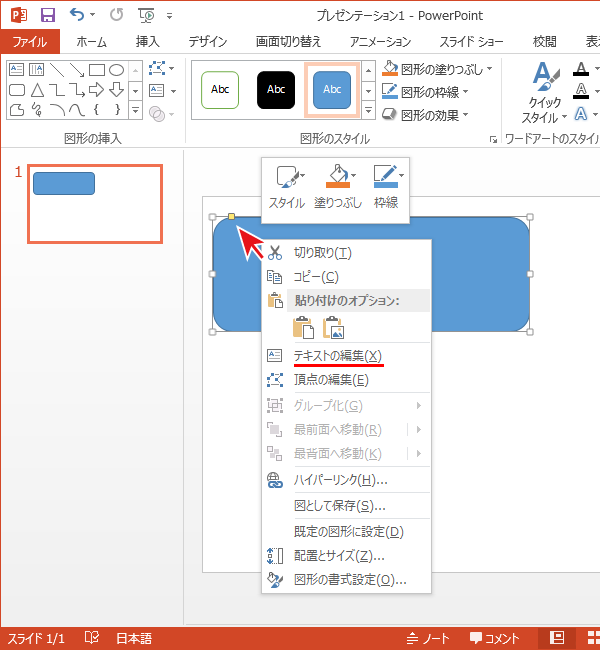Toggle the ノート notes pane

tap(429, 638)
